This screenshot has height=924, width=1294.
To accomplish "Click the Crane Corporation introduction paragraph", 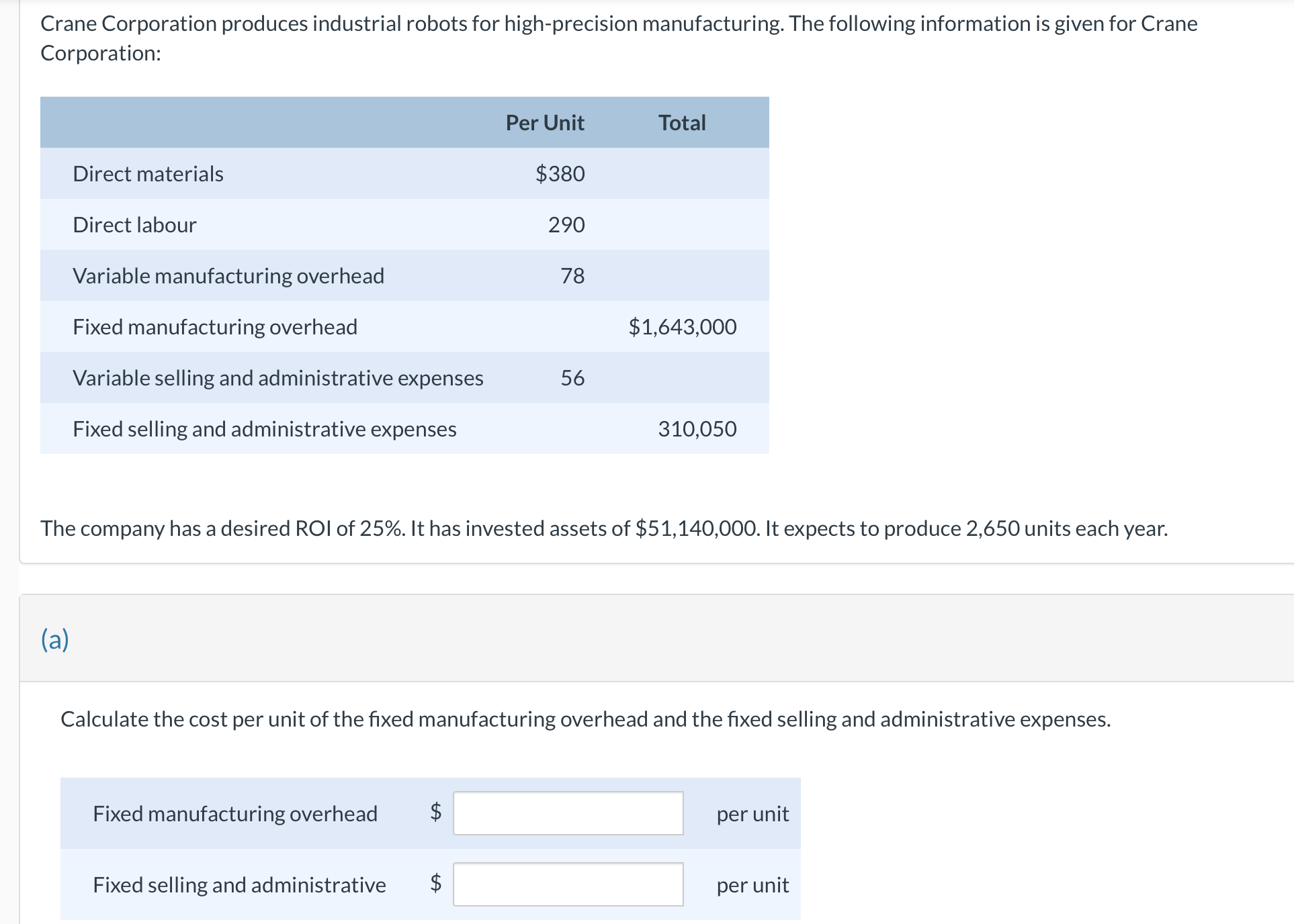I will coord(619,38).
